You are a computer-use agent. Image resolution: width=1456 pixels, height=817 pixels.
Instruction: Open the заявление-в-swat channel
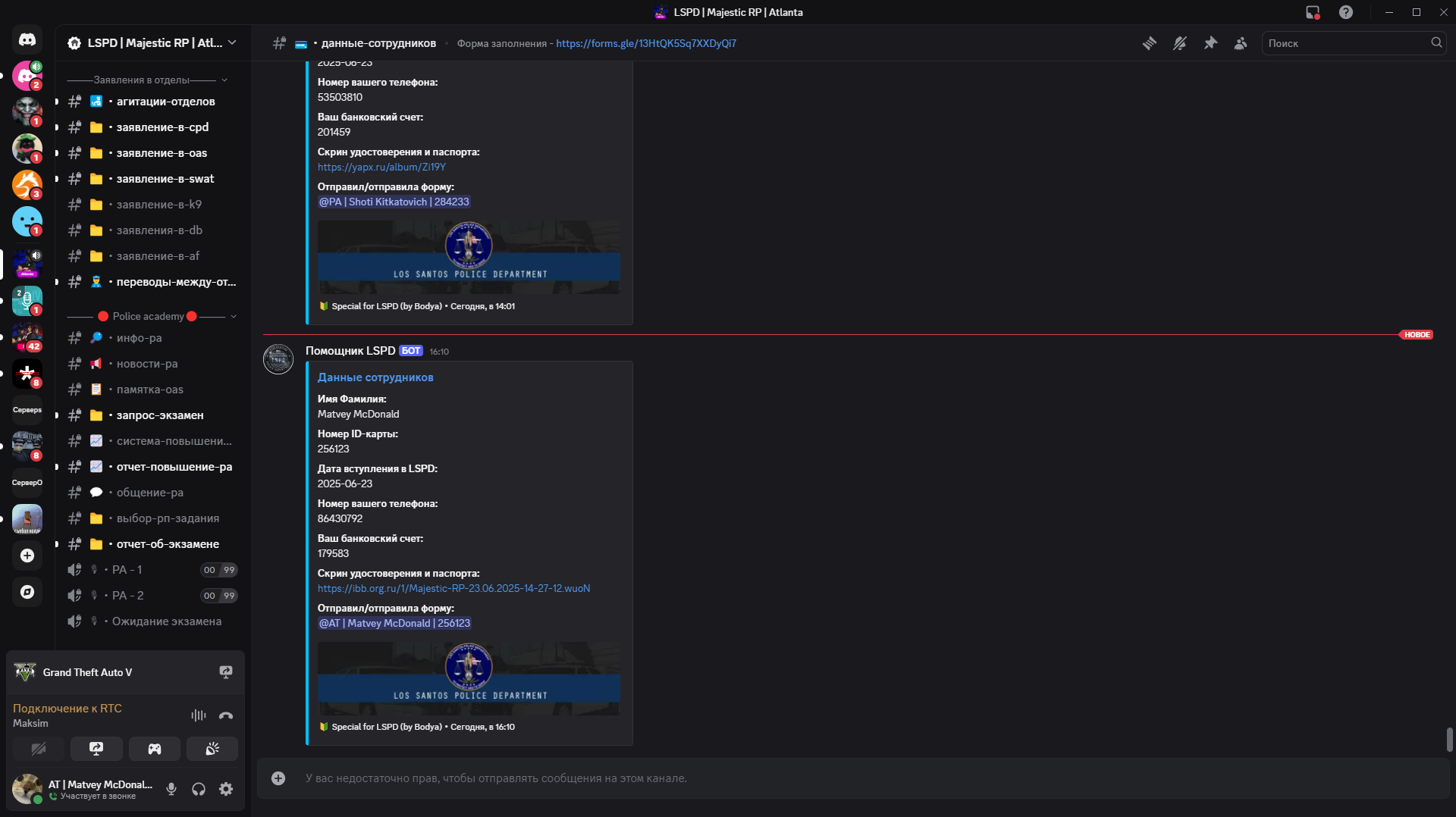tap(152, 179)
